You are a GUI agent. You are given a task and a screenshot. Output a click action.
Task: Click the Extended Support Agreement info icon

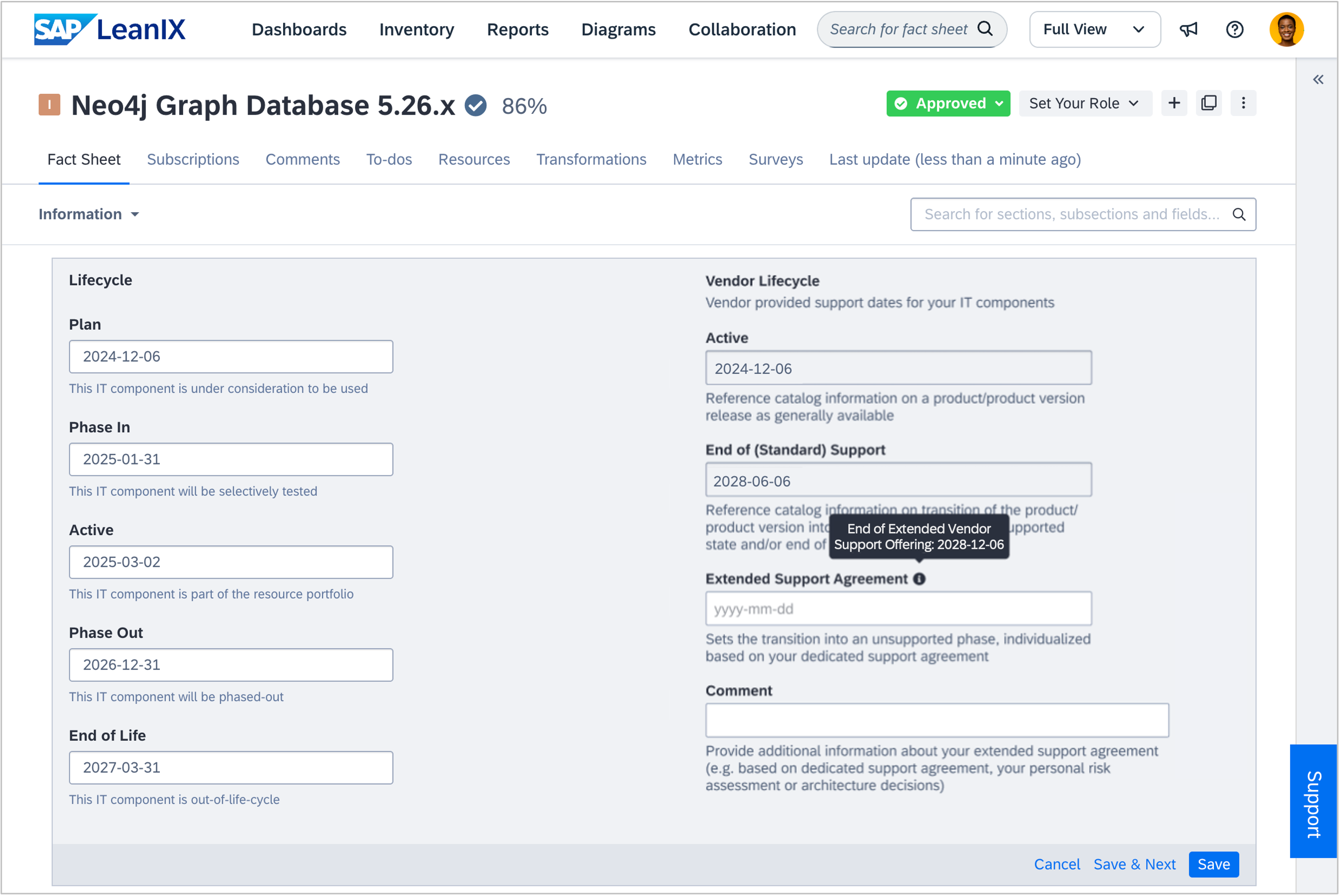[919, 579]
